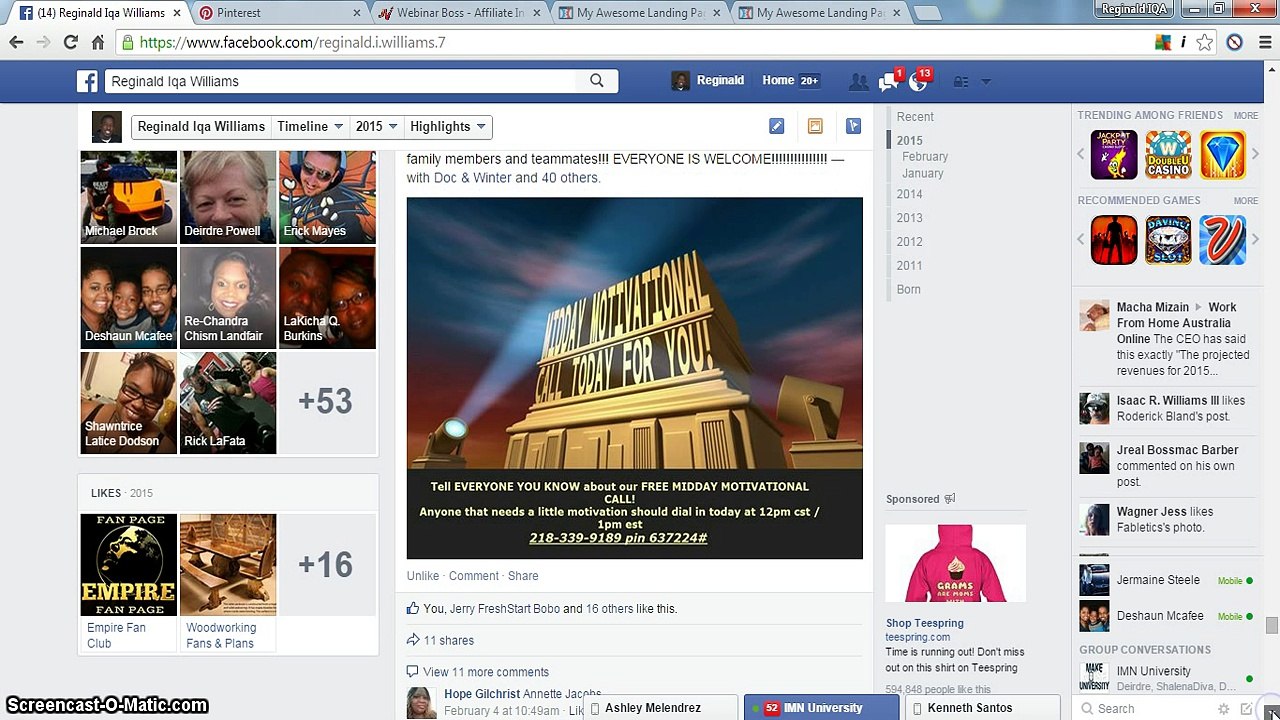Click the browser home icon

pos(97,42)
